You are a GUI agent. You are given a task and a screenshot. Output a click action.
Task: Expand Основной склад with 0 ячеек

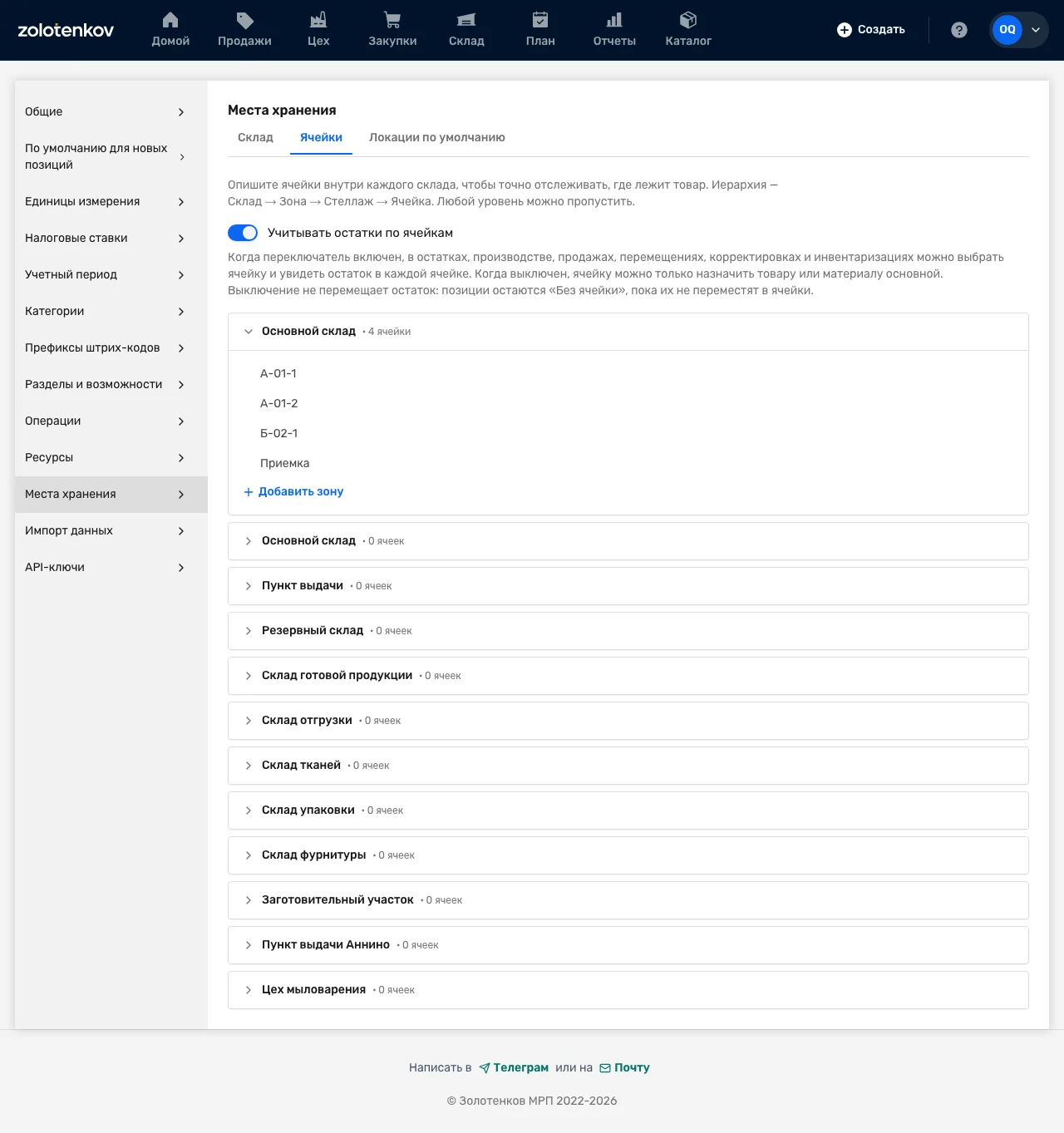(x=628, y=541)
